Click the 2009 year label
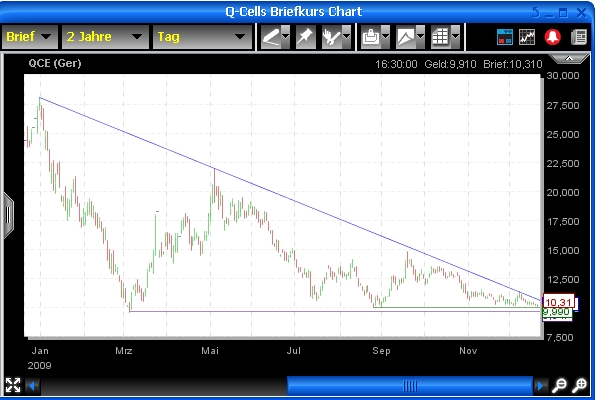Screen dimensions: 596x400 click(x=40, y=365)
